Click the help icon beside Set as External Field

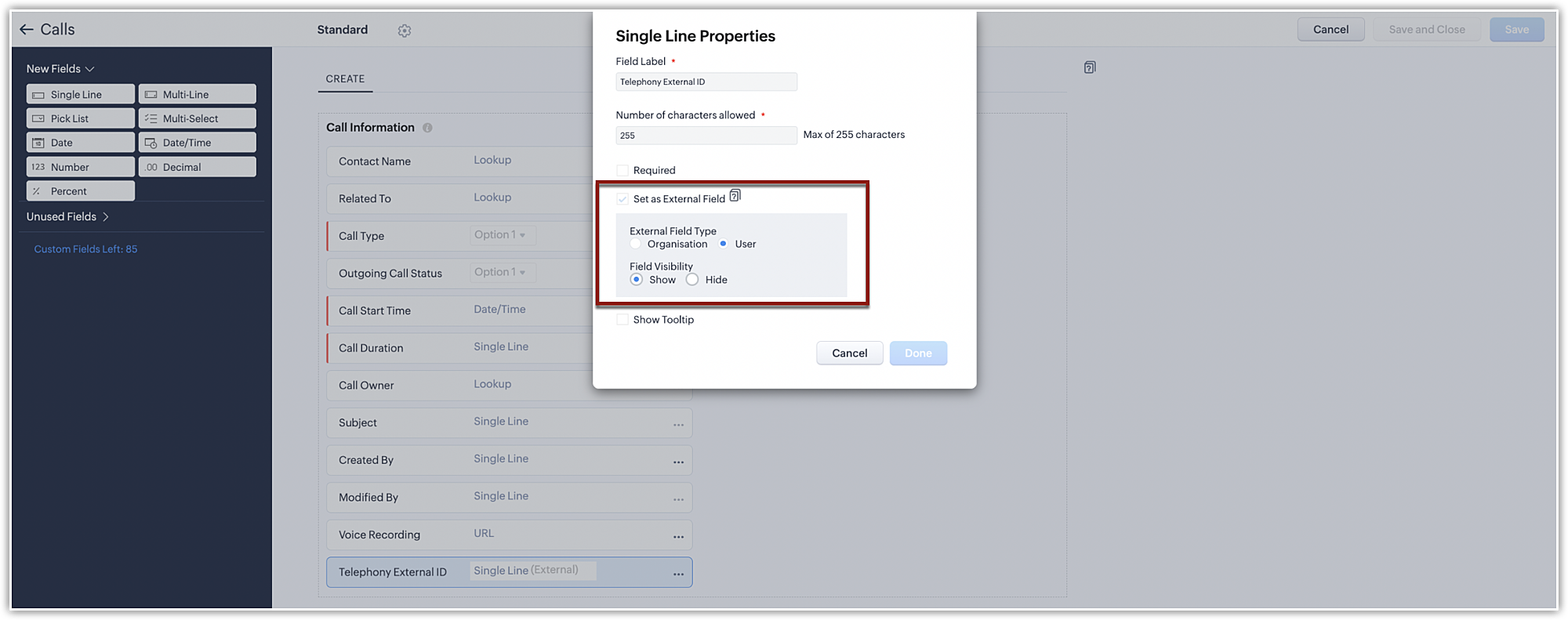tap(735, 196)
